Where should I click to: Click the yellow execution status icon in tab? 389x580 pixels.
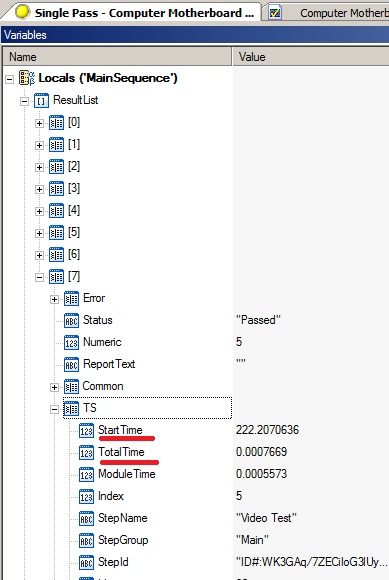(23, 12)
